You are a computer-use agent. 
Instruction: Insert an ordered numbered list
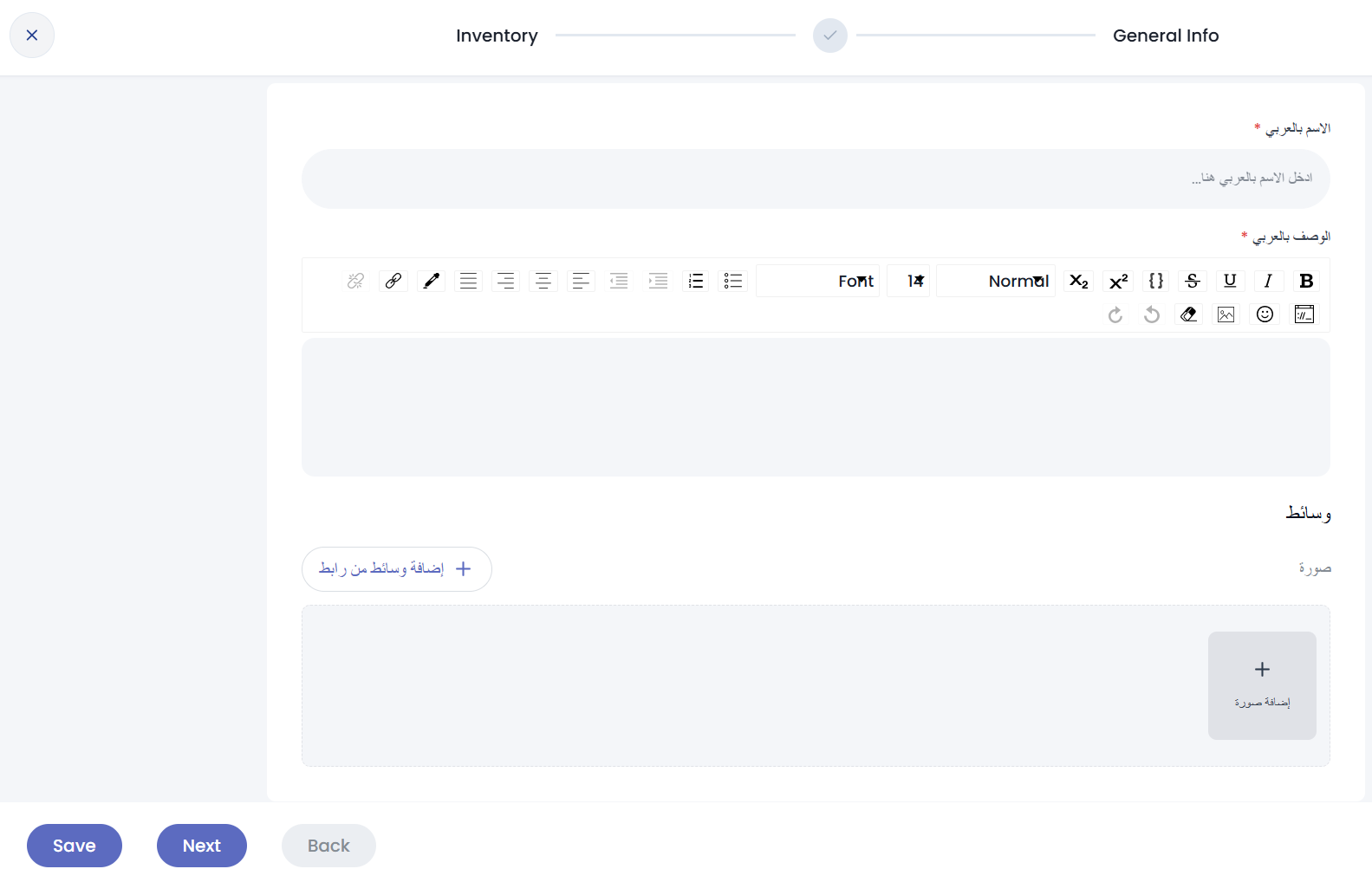[695, 281]
